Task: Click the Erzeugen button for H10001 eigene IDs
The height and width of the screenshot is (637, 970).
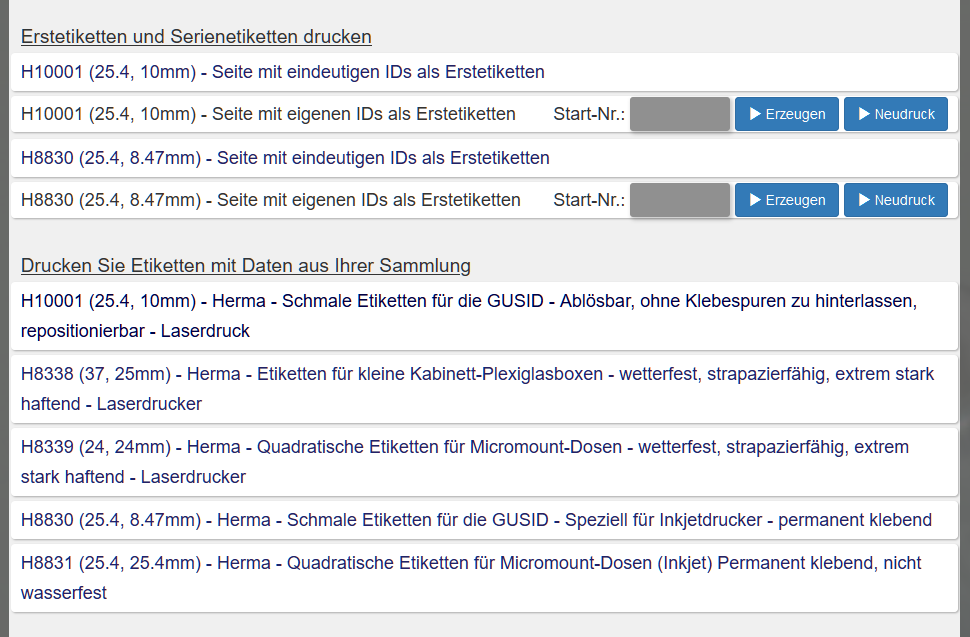Action: [786, 113]
